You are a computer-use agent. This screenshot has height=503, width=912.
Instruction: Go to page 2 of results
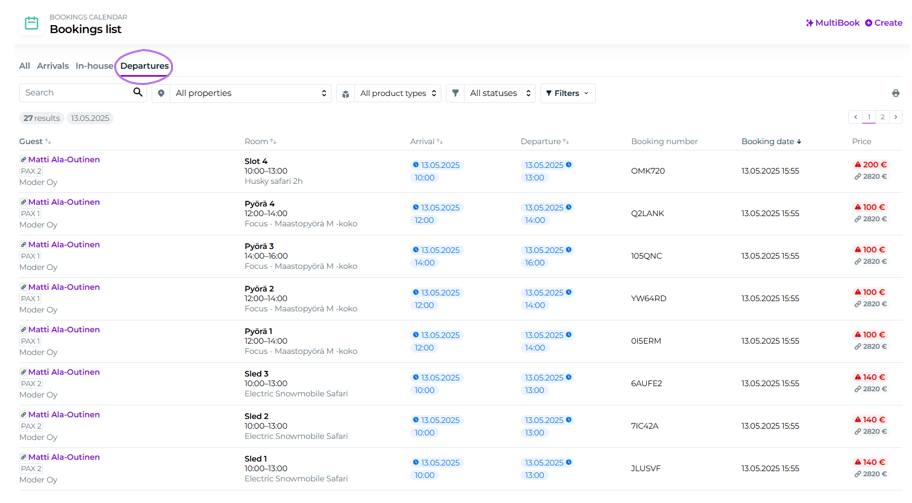click(x=882, y=117)
